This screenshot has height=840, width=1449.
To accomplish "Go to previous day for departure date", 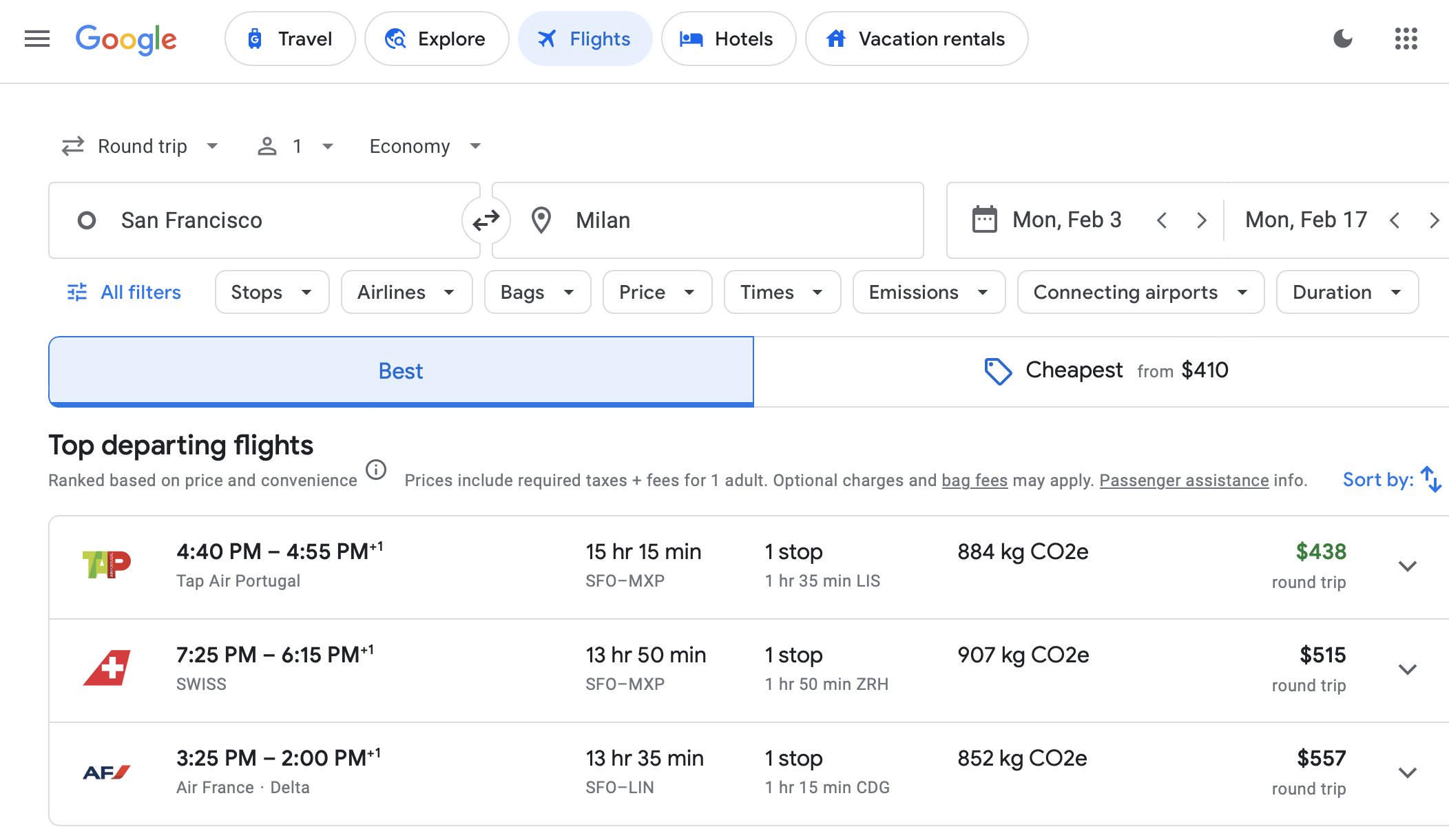I will tap(1162, 220).
